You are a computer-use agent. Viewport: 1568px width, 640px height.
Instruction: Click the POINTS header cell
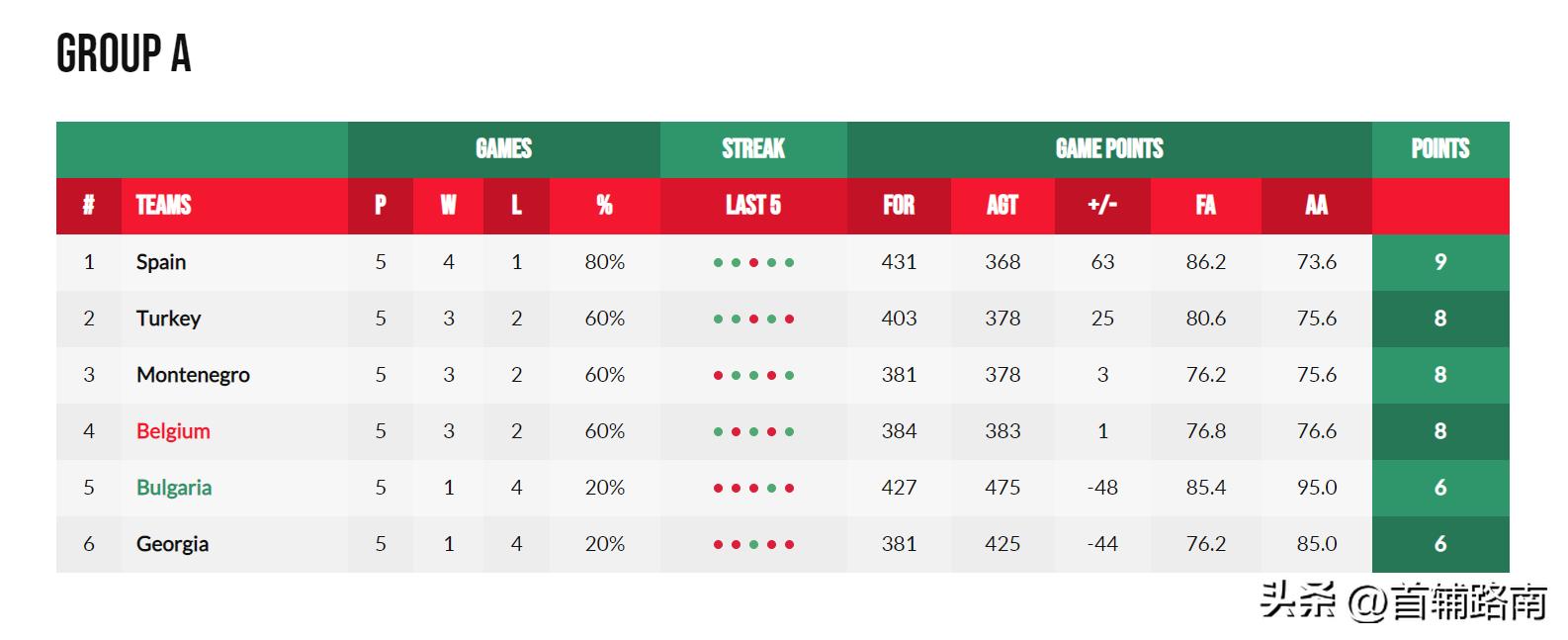(x=1439, y=149)
